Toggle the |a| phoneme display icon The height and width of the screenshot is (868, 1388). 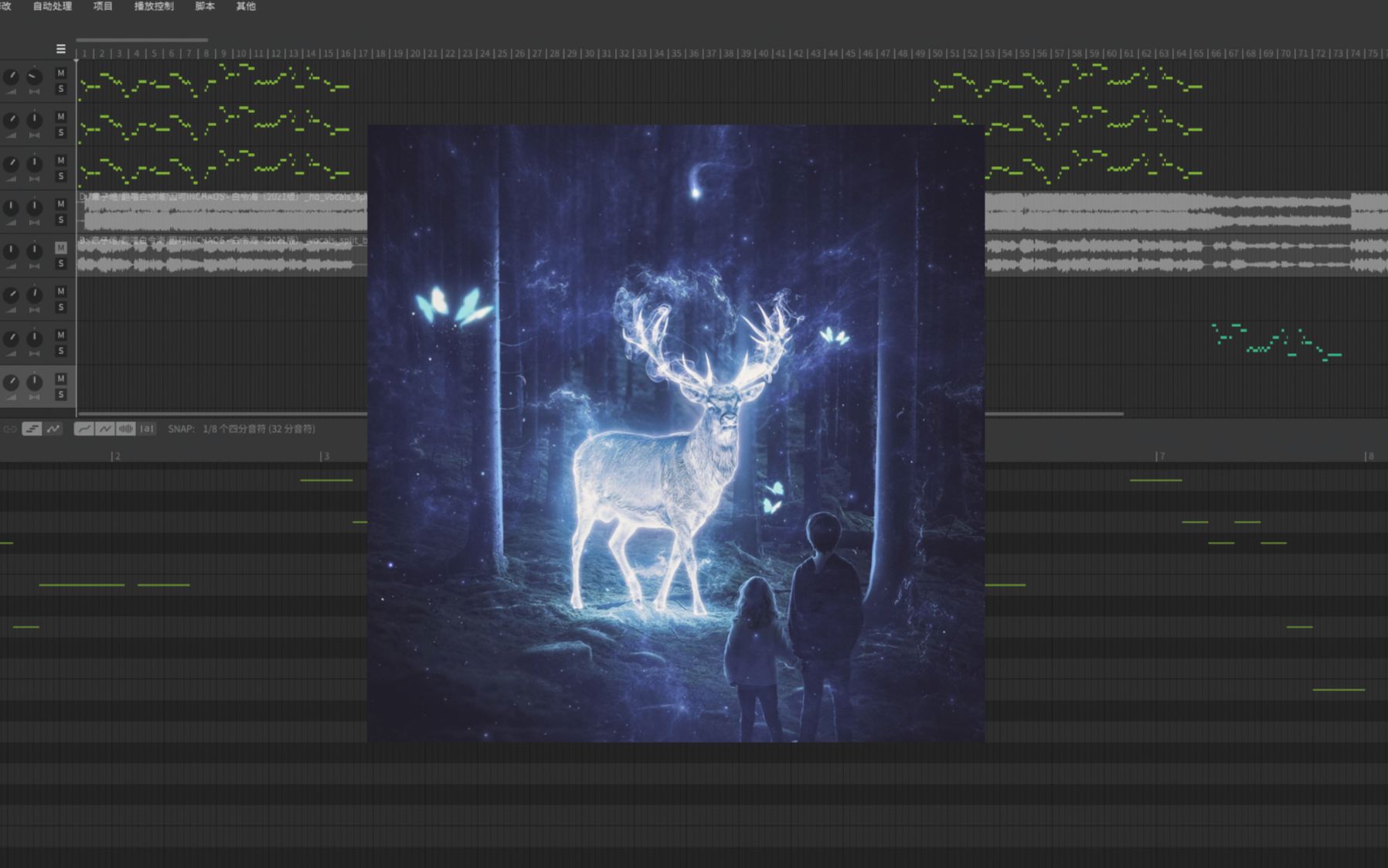click(x=147, y=429)
